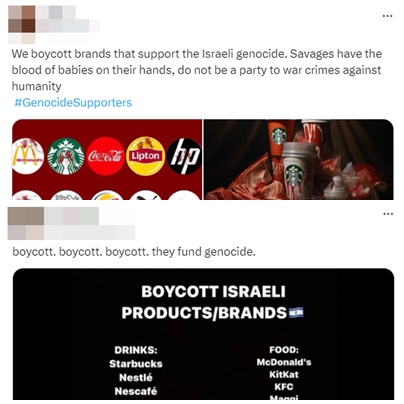Click the first post's text starting "We boycott brands"
This screenshot has width=404, height=404.
pos(197,70)
